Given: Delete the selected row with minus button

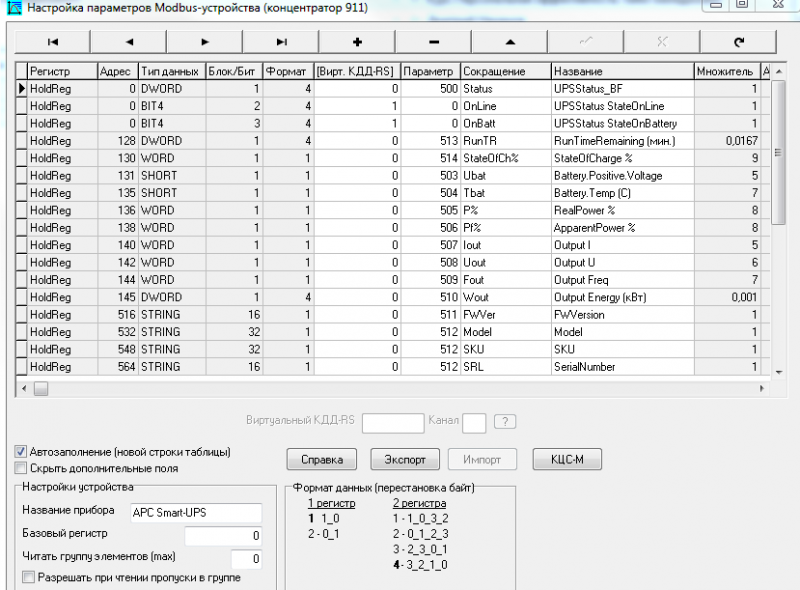Looking at the screenshot, I should [x=432, y=42].
